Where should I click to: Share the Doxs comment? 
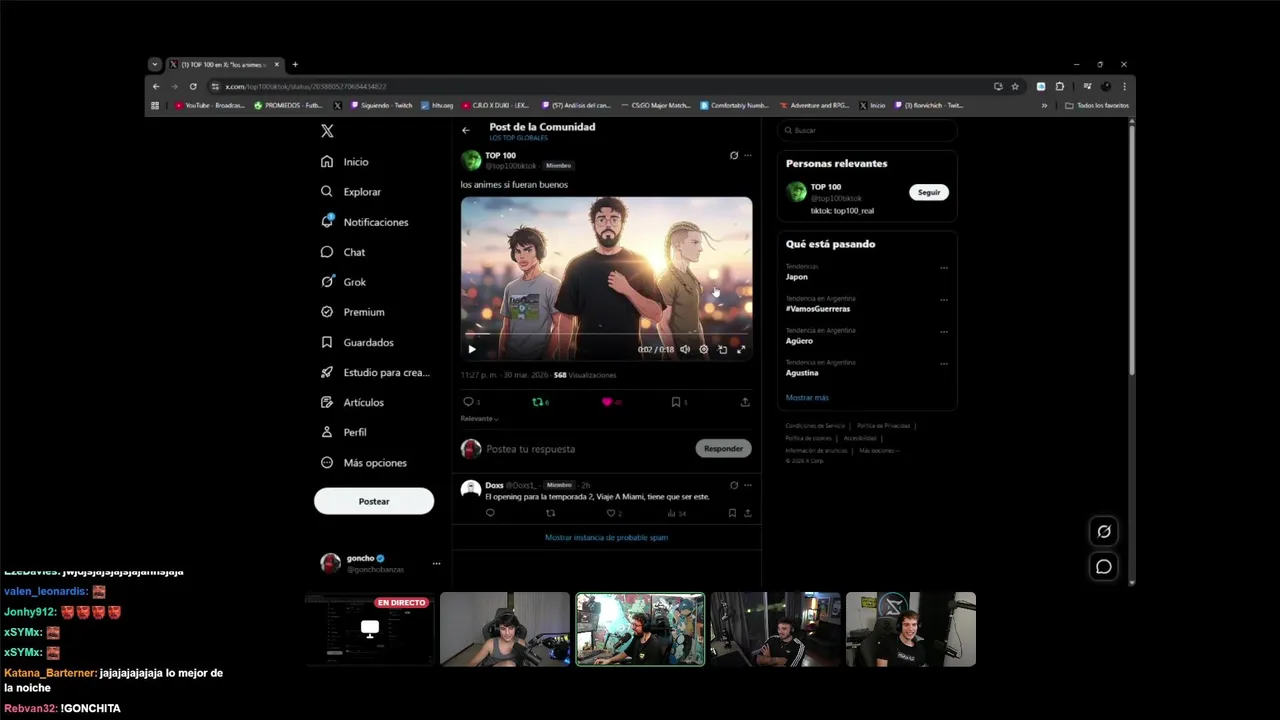click(747, 513)
